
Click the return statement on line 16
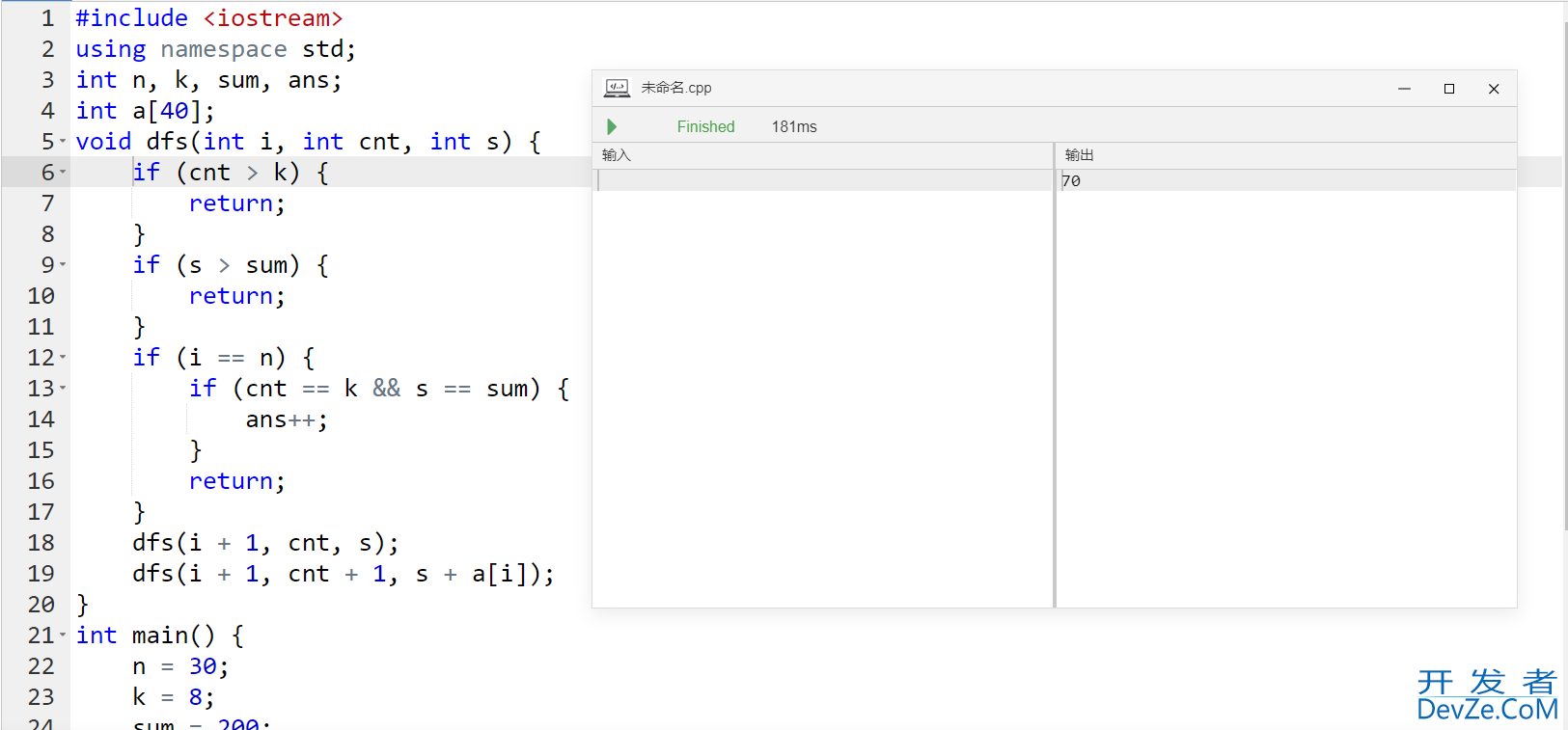coord(237,481)
